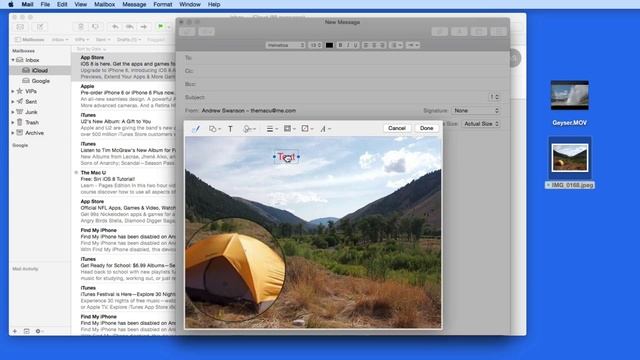Toggle Italic formatting in New Message
This screenshot has height=360, width=640.
[348, 45]
